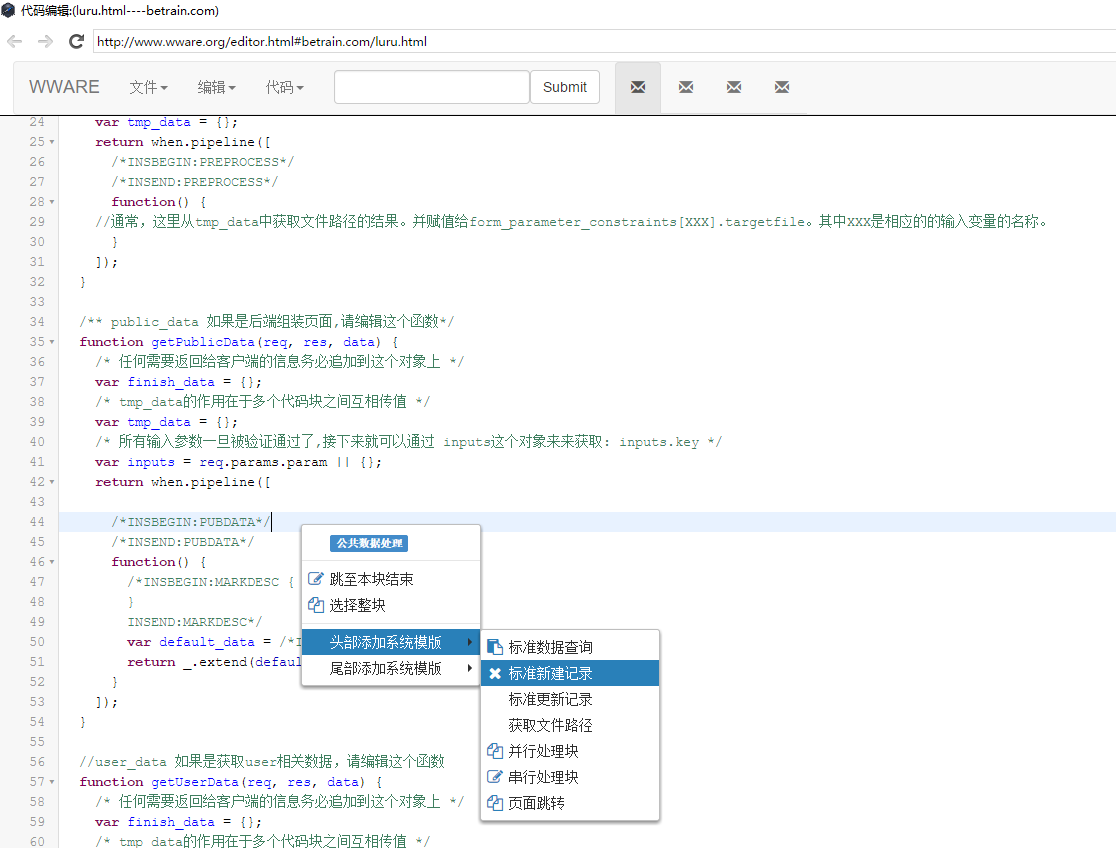This screenshot has width=1116, height=848.
Task: Choose 标准更新记录 from the submenu
Action: click(x=569, y=699)
